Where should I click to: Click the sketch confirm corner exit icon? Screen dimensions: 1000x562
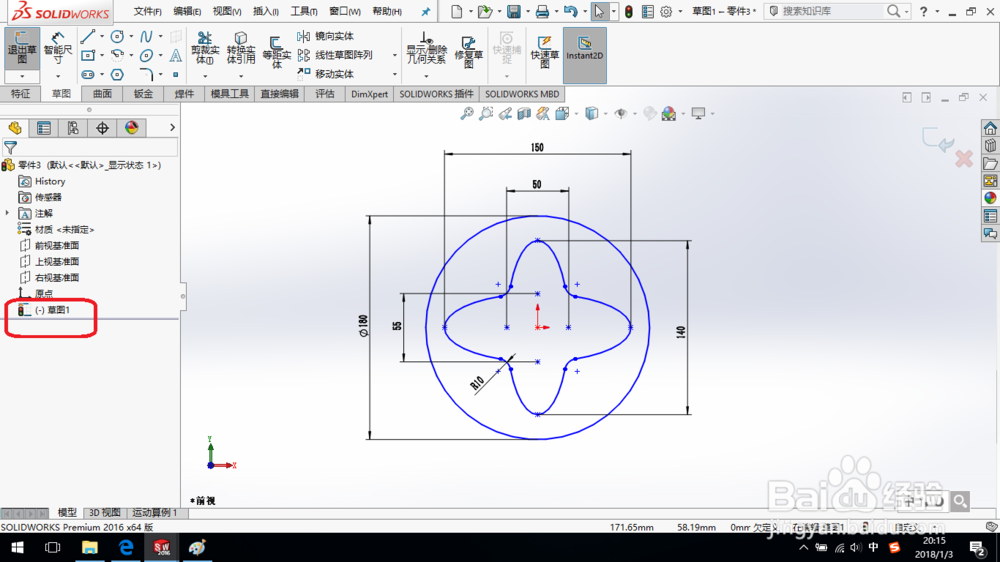point(938,140)
